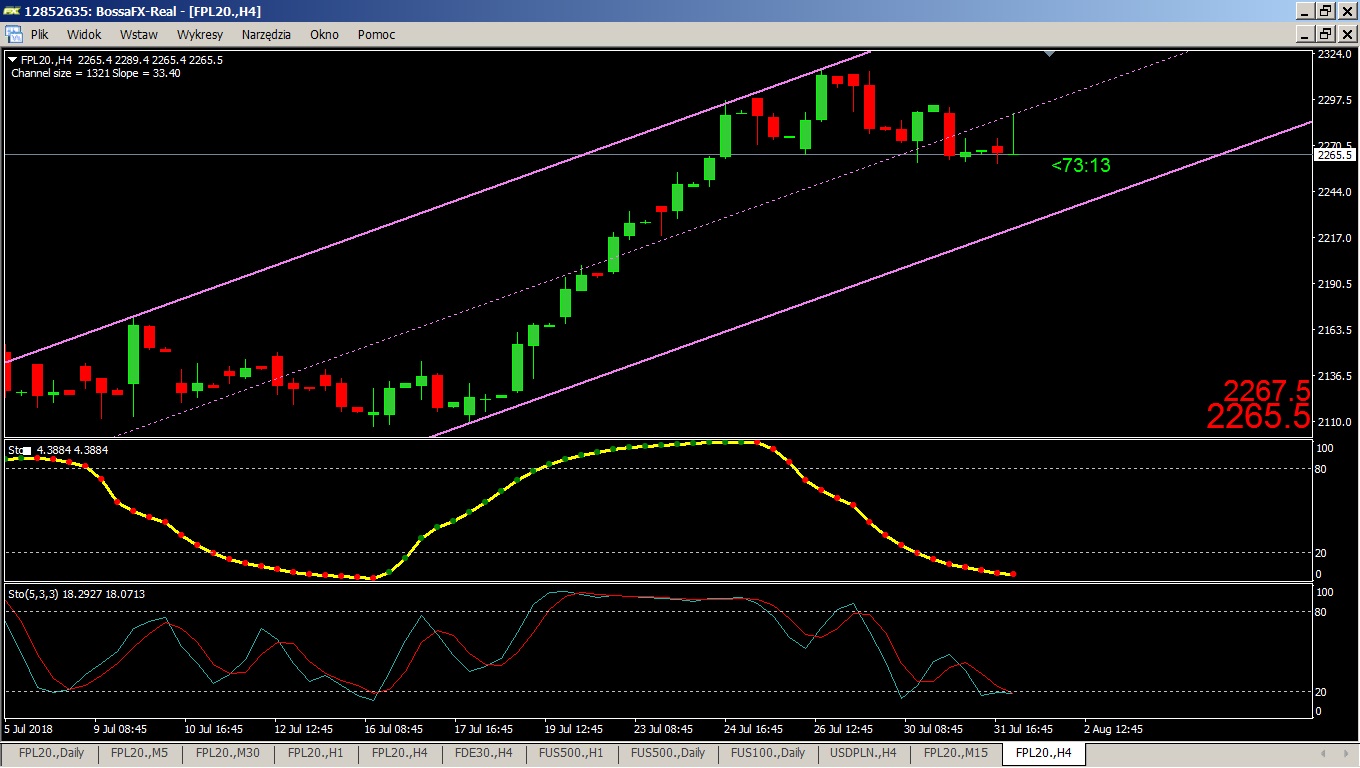
Task: Expand the triangle before FPL20.,H4 chart title
Action: (13, 60)
